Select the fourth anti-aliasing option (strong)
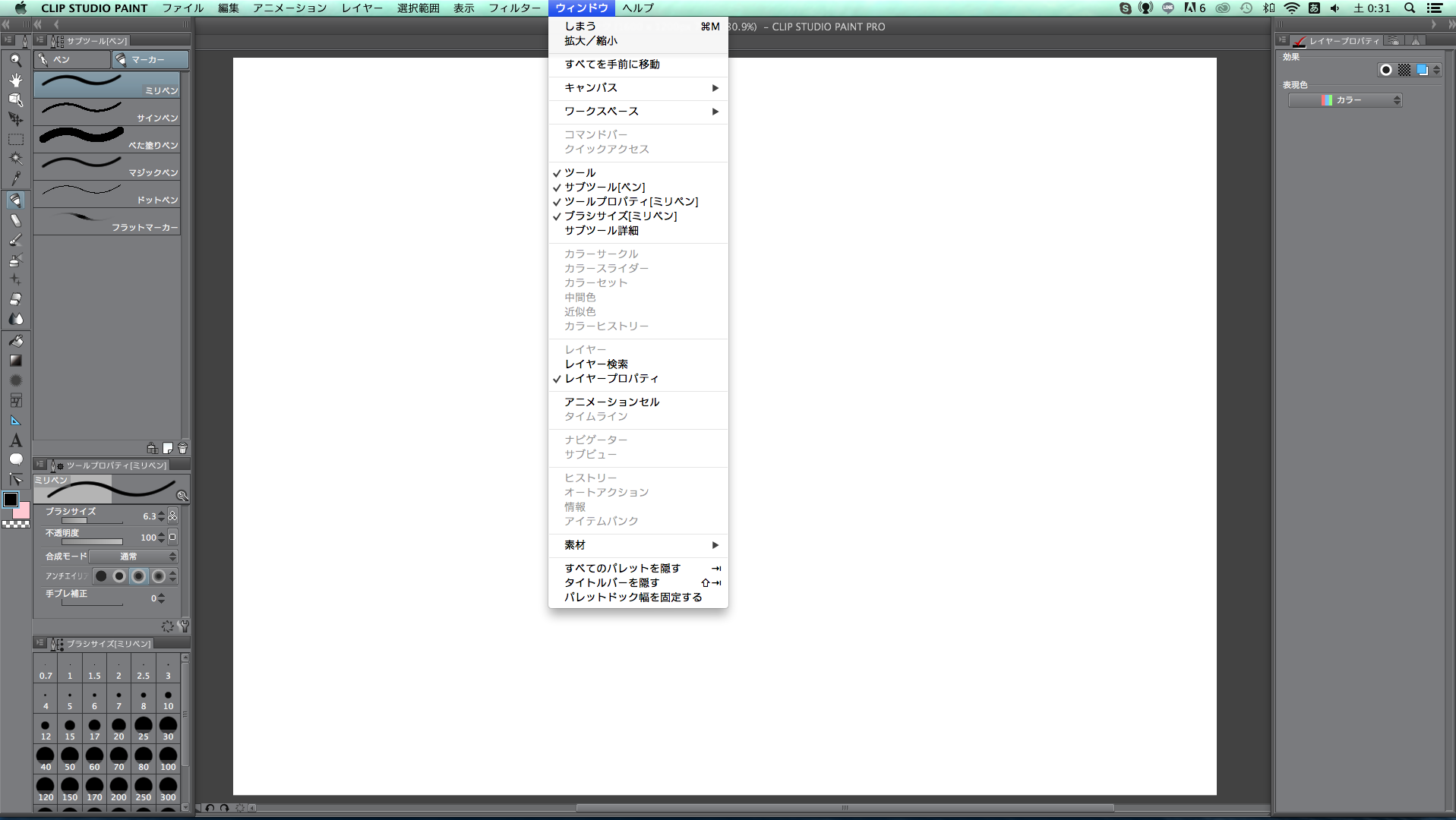The height and width of the screenshot is (820, 1456). pos(158,576)
